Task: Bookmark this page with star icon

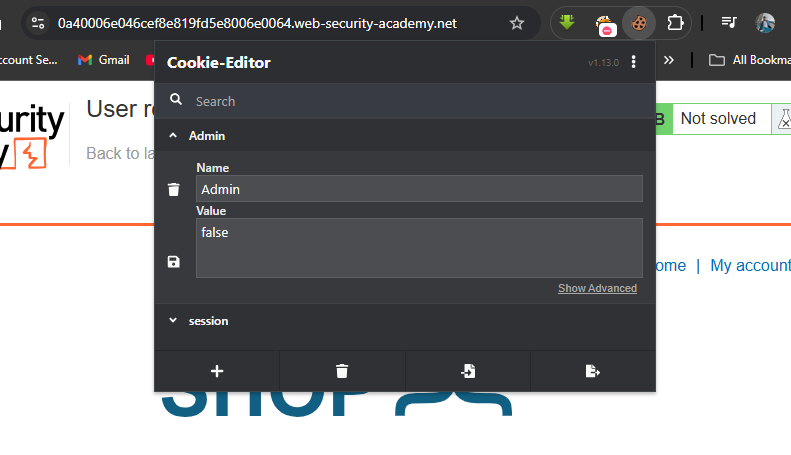Action: pyautogui.click(x=517, y=23)
